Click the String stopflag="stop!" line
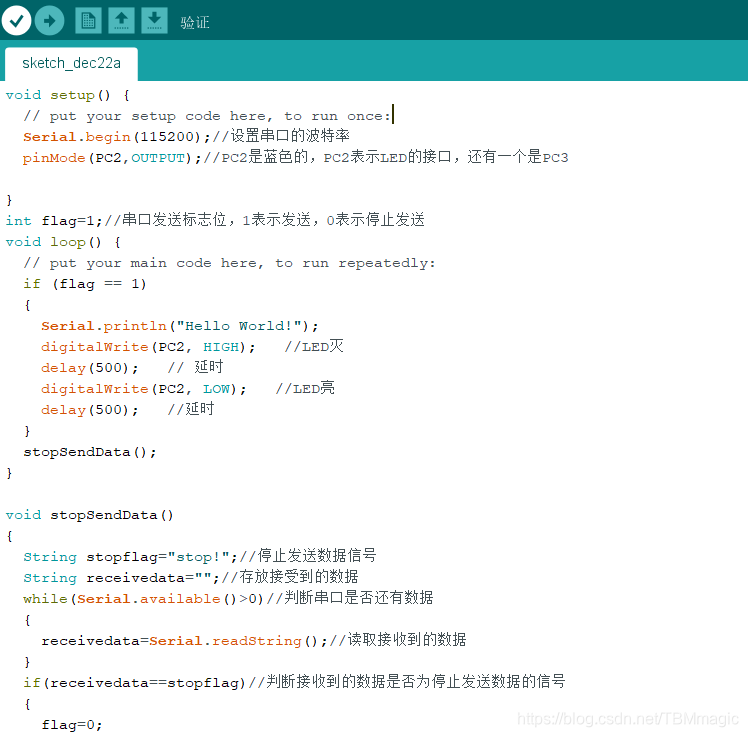The image size is (748, 737). 199,556
